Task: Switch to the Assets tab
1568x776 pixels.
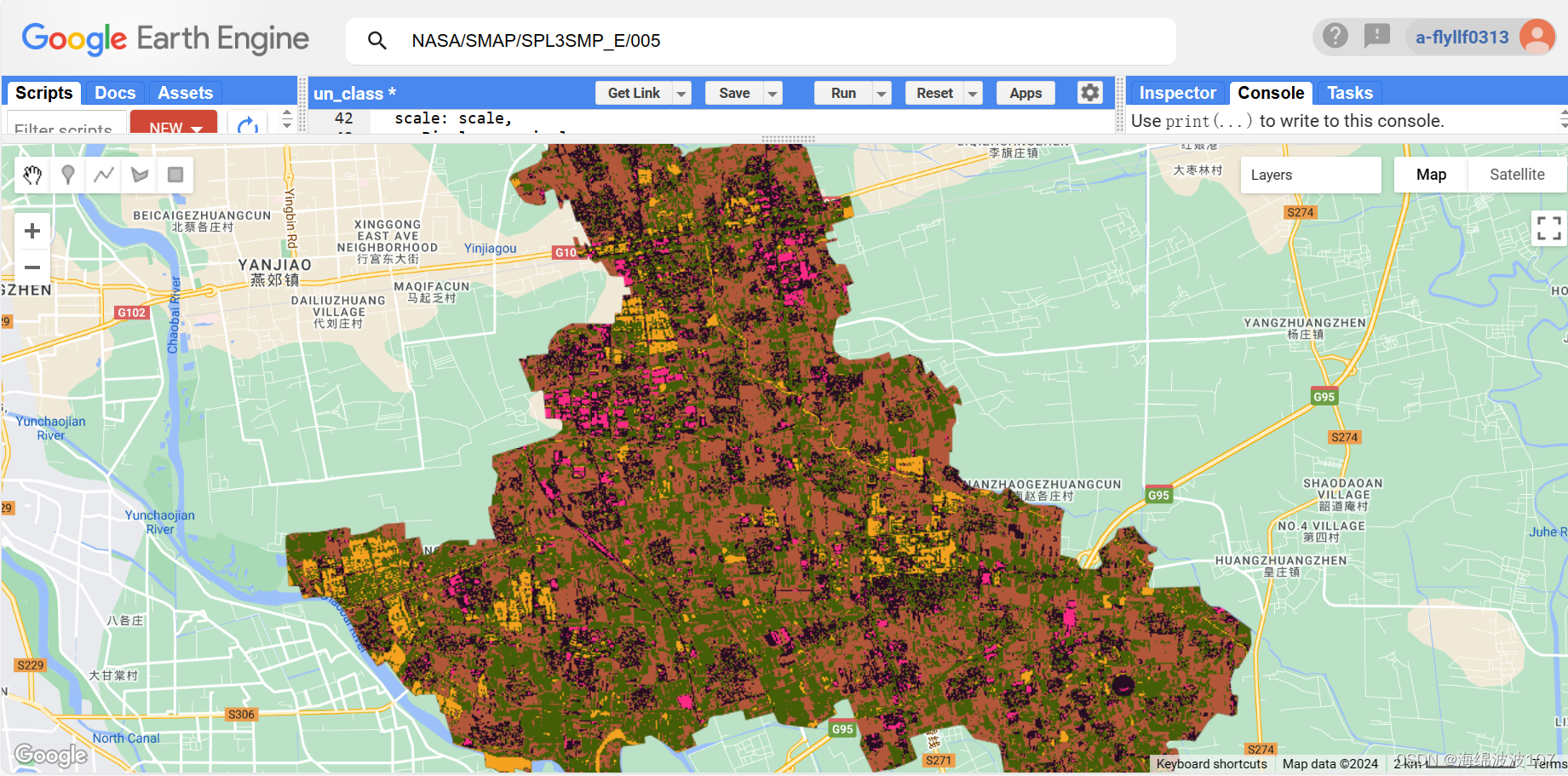Action: 185,93
